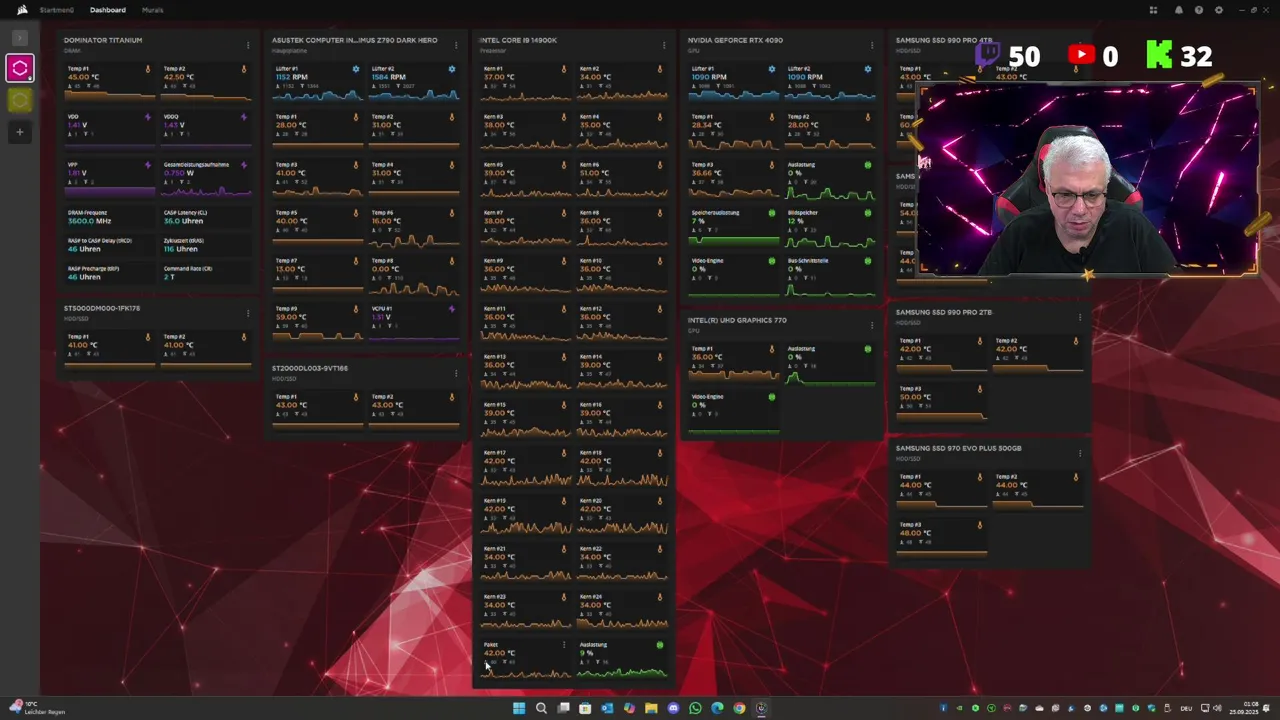Click Gesamtleistungsaufnahme power lightning icon
The height and width of the screenshot is (720, 1280).
[x=244, y=165]
